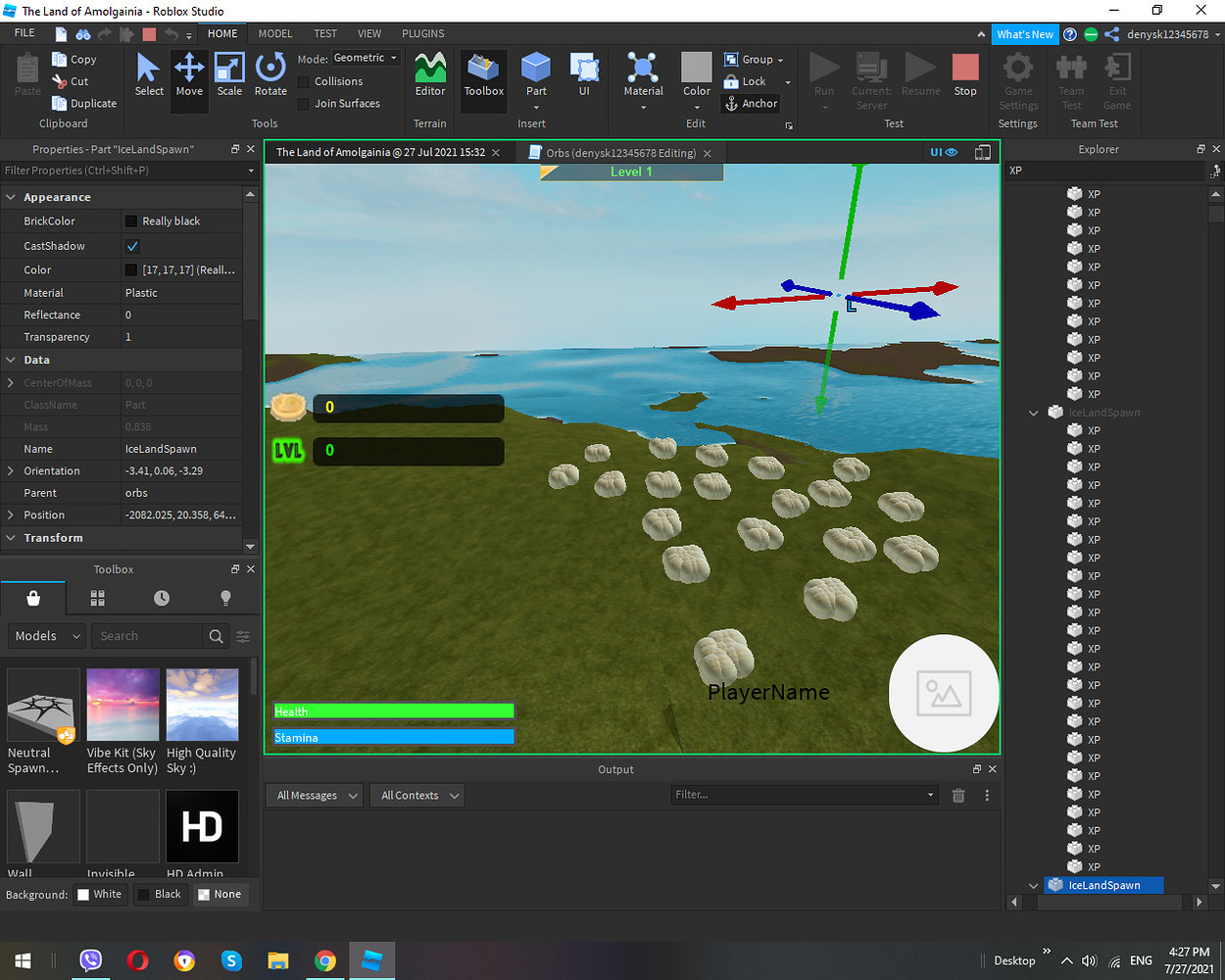
Task: Open File Explorer from taskbar
Action: (x=278, y=961)
